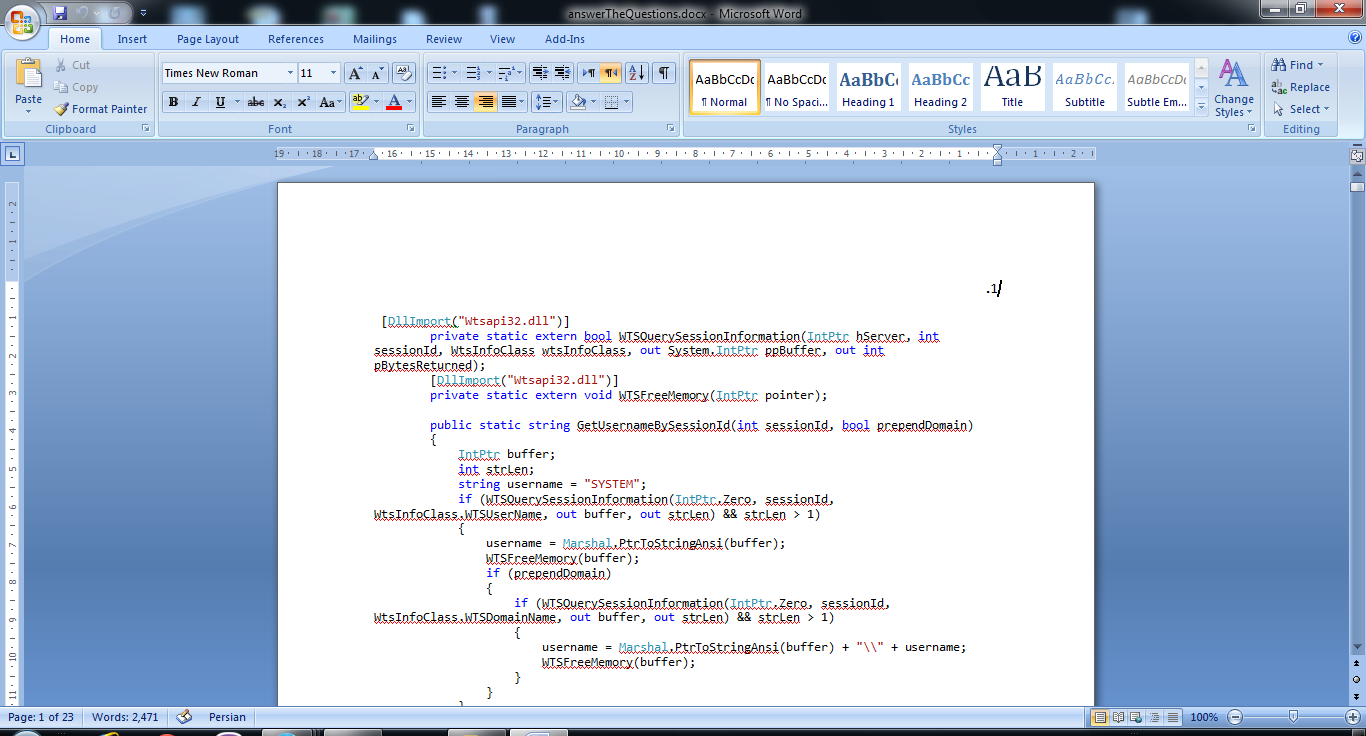Click the word count in status bar

(x=125, y=717)
